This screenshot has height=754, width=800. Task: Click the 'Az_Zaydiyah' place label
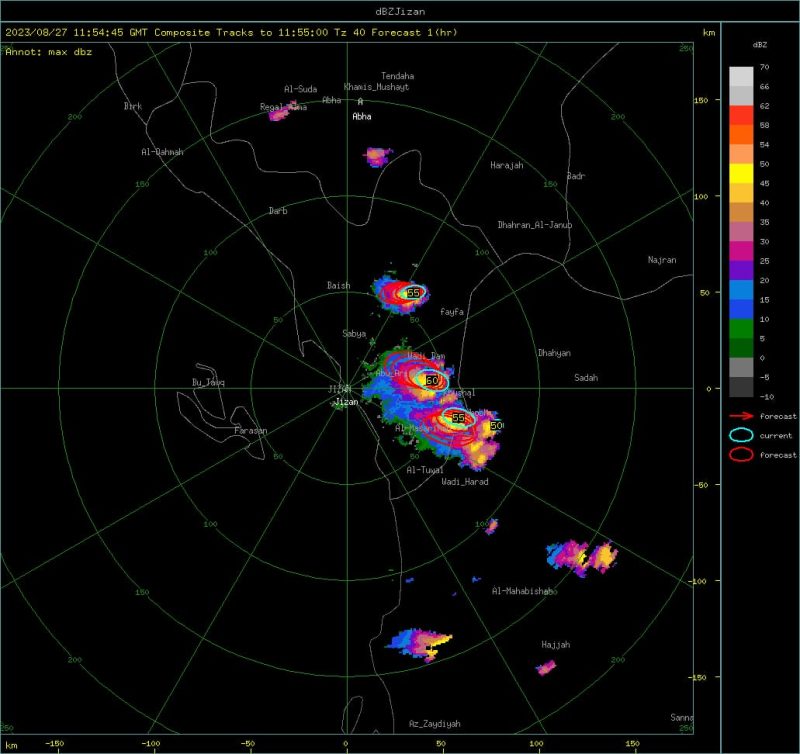tap(435, 724)
